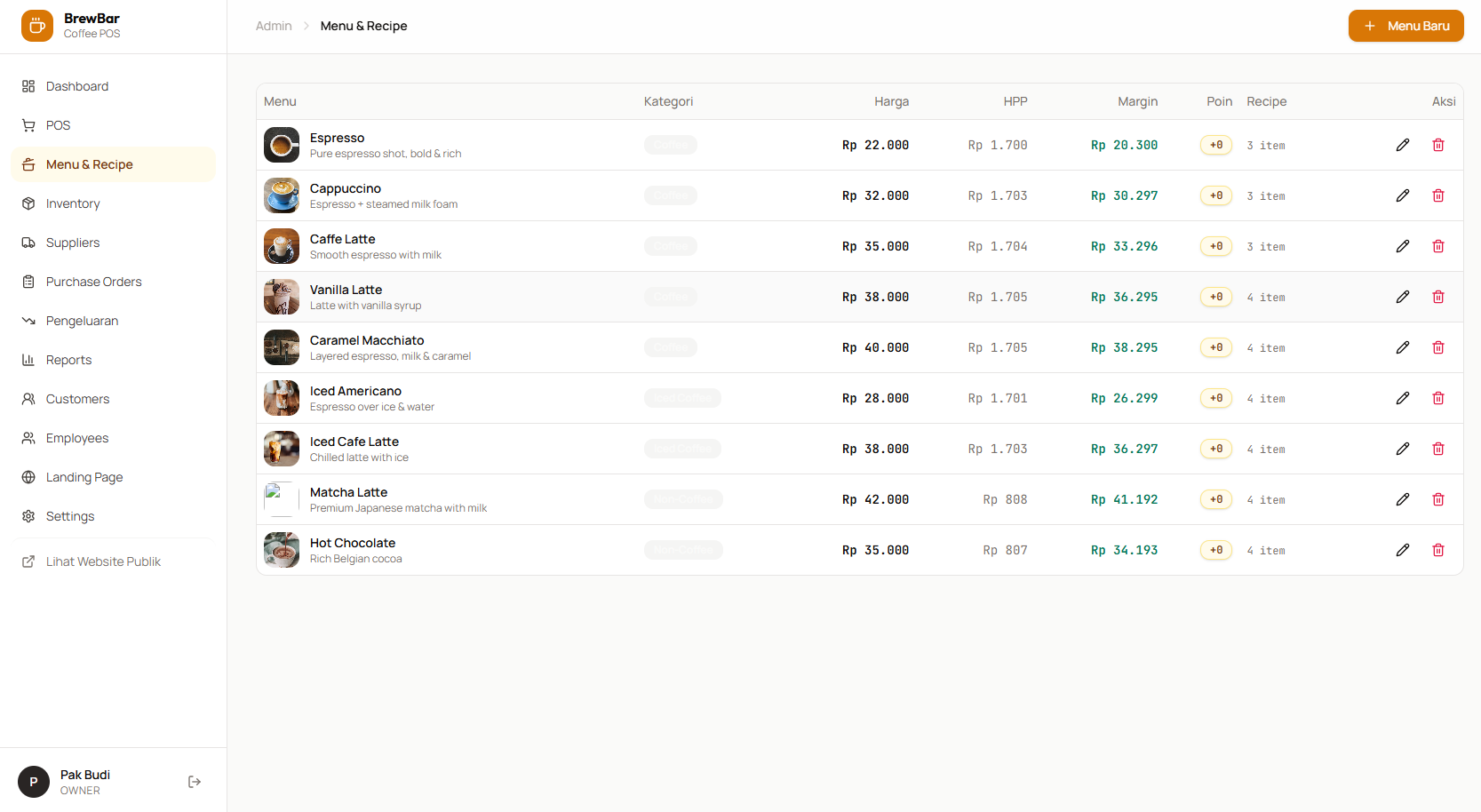Remove Caffe Latte using trash icon
The image size is (1481, 812).
[x=1438, y=246]
